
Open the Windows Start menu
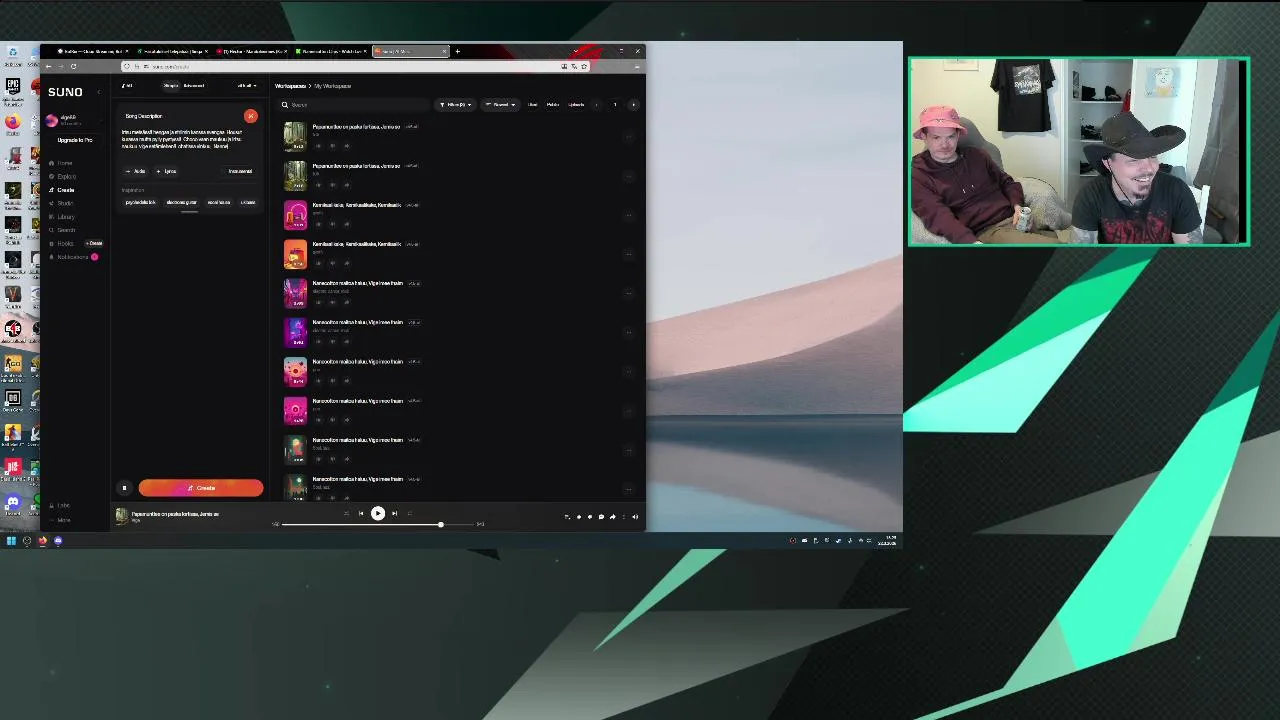(x=11, y=541)
